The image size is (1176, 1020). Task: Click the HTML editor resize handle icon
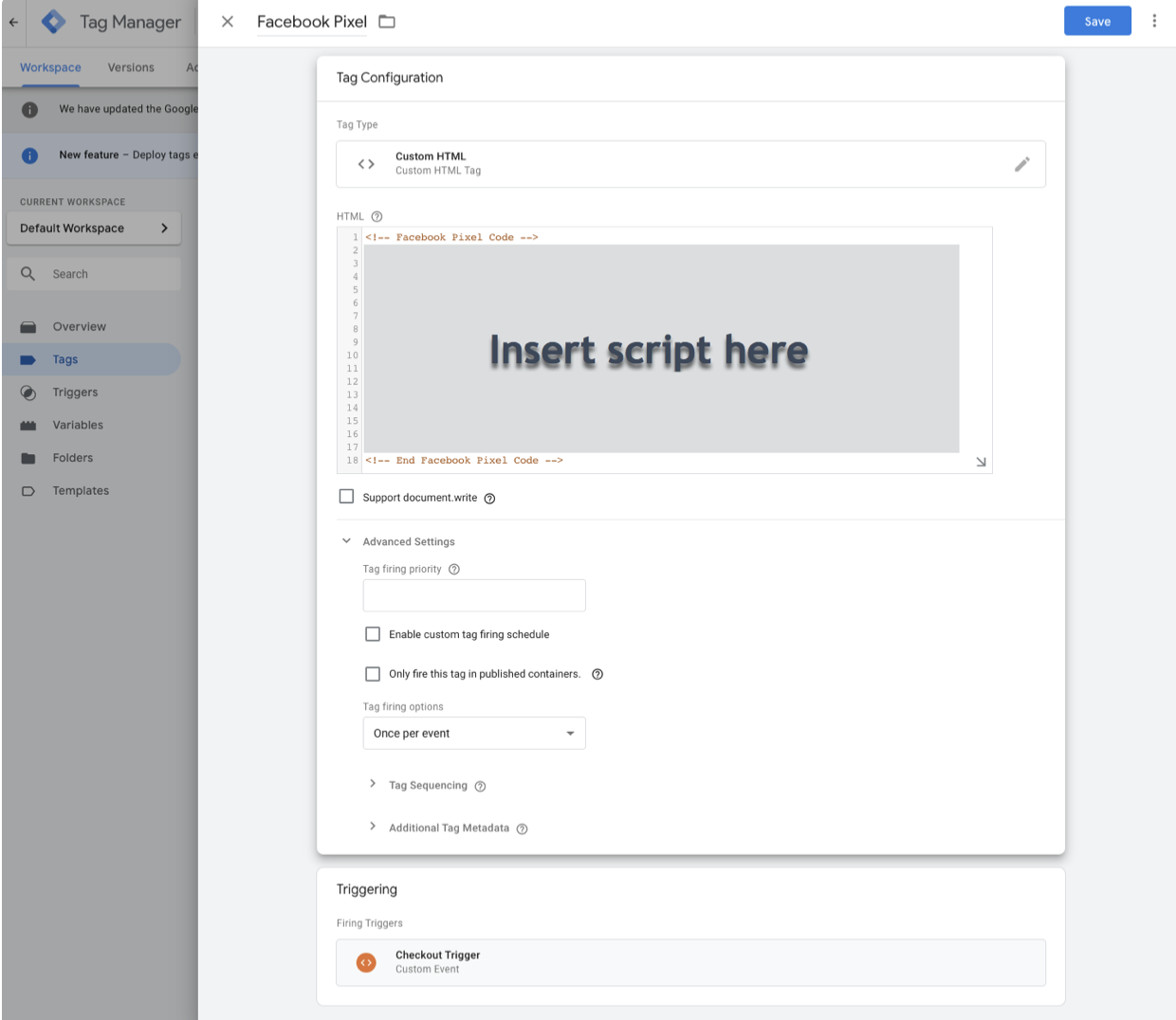pos(981,462)
